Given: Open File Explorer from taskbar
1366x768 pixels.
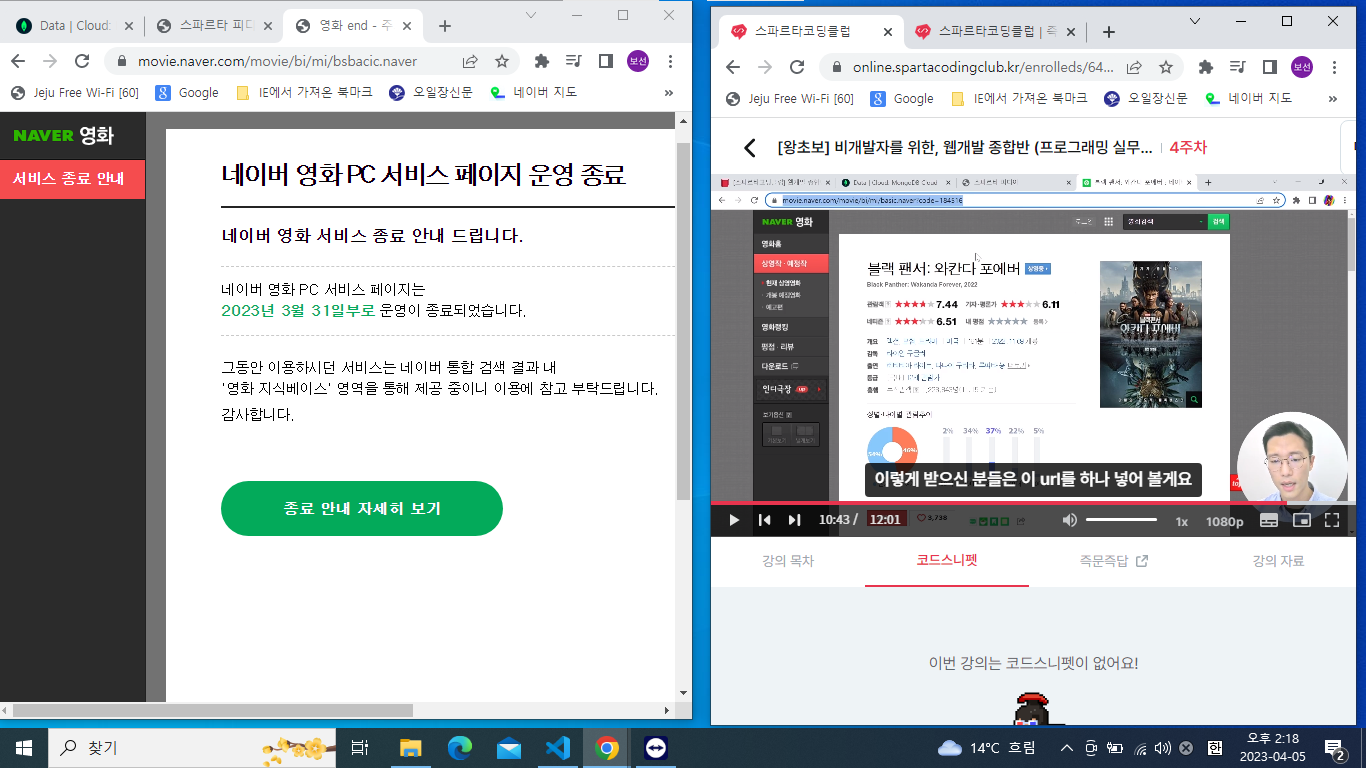Looking at the screenshot, I should point(411,747).
